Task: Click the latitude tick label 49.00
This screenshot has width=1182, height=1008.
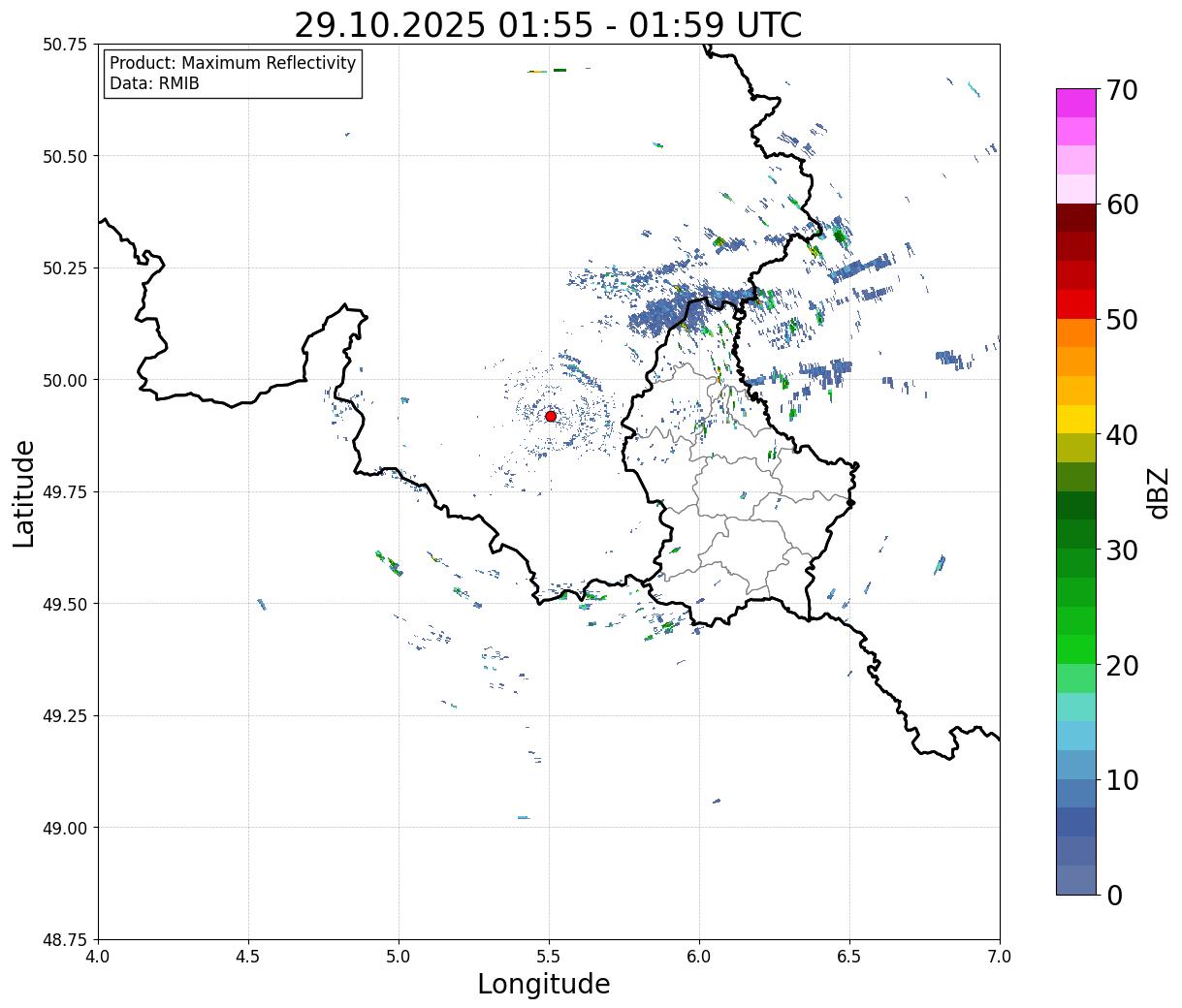Action: click(x=64, y=828)
